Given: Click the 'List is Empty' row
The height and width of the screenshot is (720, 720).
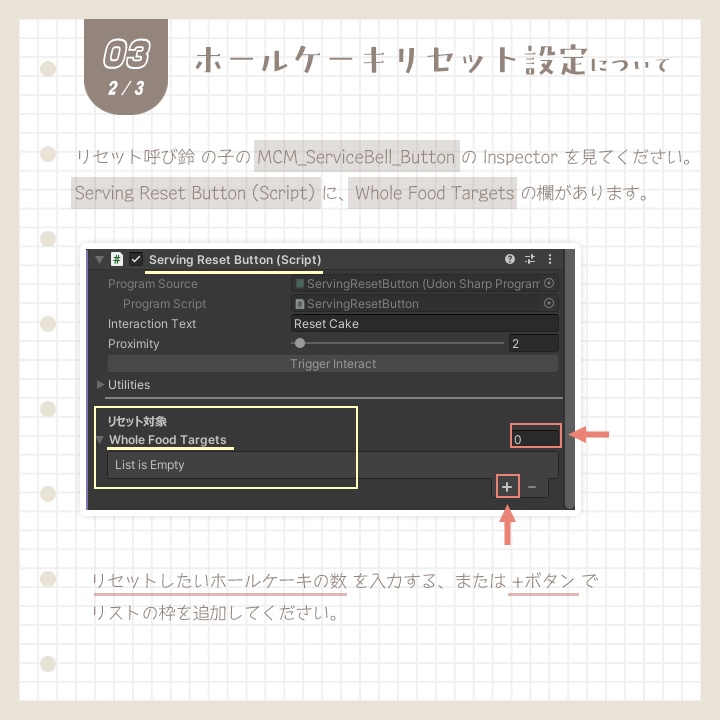Looking at the screenshot, I should [x=333, y=465].
